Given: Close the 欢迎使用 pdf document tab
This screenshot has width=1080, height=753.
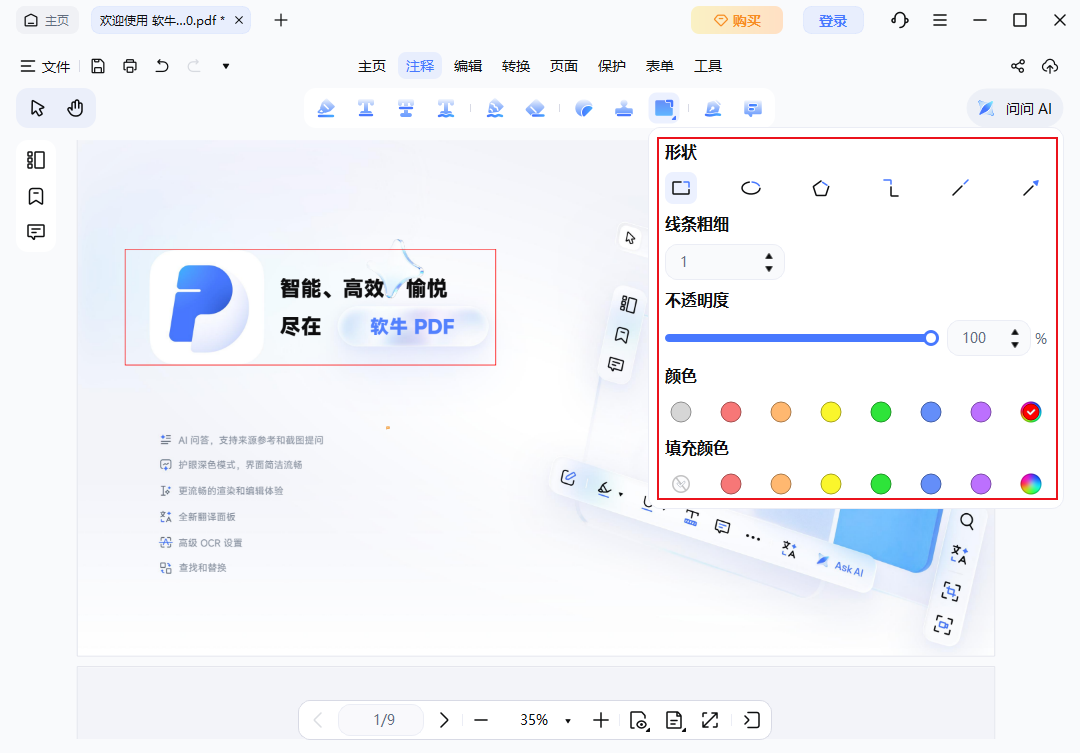Looking at the screenshot, I should point(239,20).
